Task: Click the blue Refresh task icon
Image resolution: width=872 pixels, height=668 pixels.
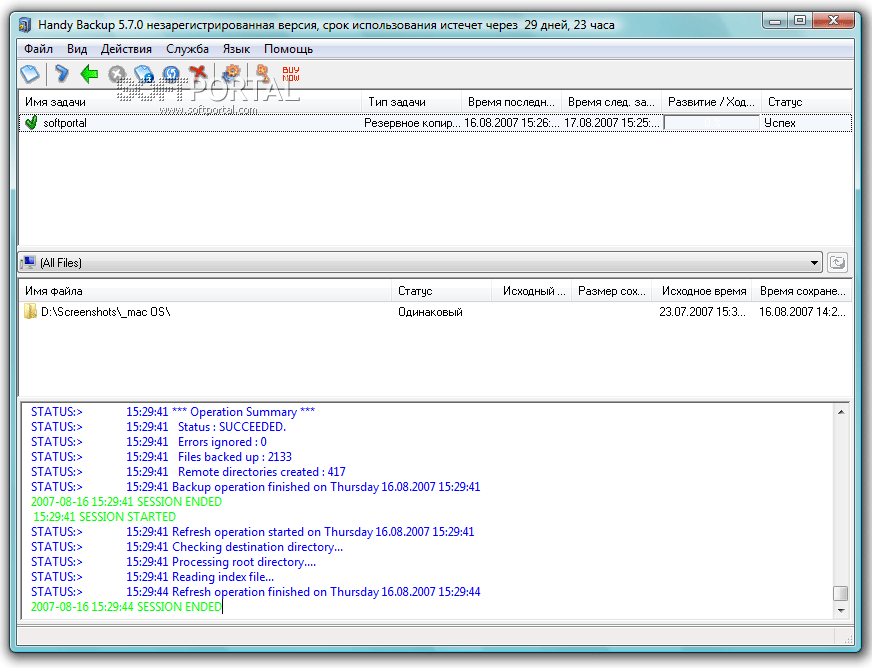Action: click(171, 73)
